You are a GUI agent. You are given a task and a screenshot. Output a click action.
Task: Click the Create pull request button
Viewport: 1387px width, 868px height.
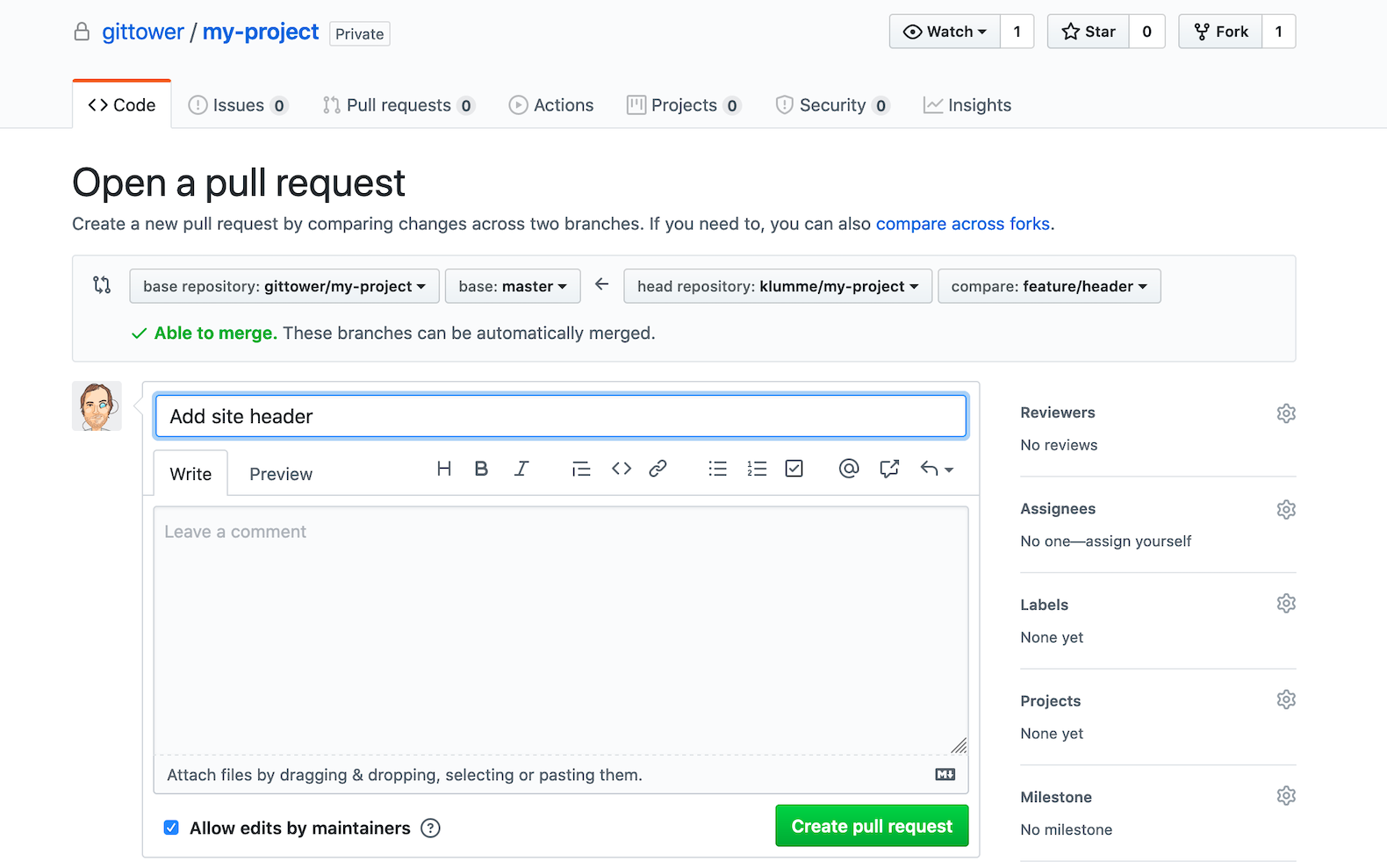(x=872, y=826)
